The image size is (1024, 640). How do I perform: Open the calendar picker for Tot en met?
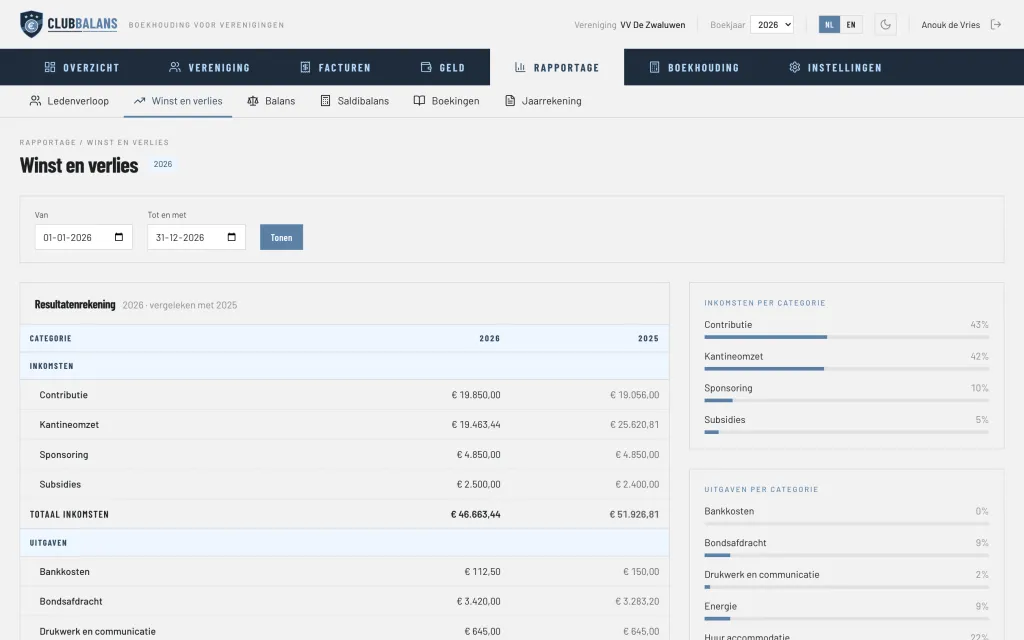(x=232, y=237)
